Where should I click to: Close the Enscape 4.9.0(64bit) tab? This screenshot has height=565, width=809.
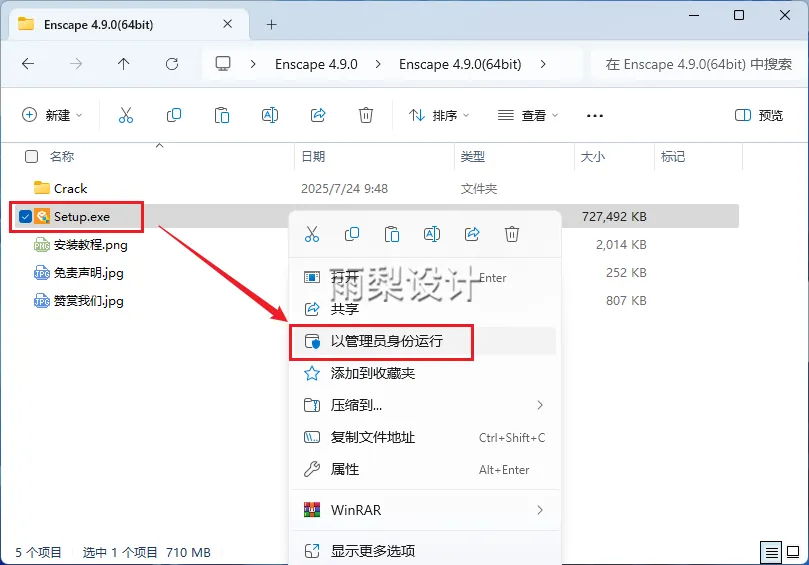(x=228, y=24)
